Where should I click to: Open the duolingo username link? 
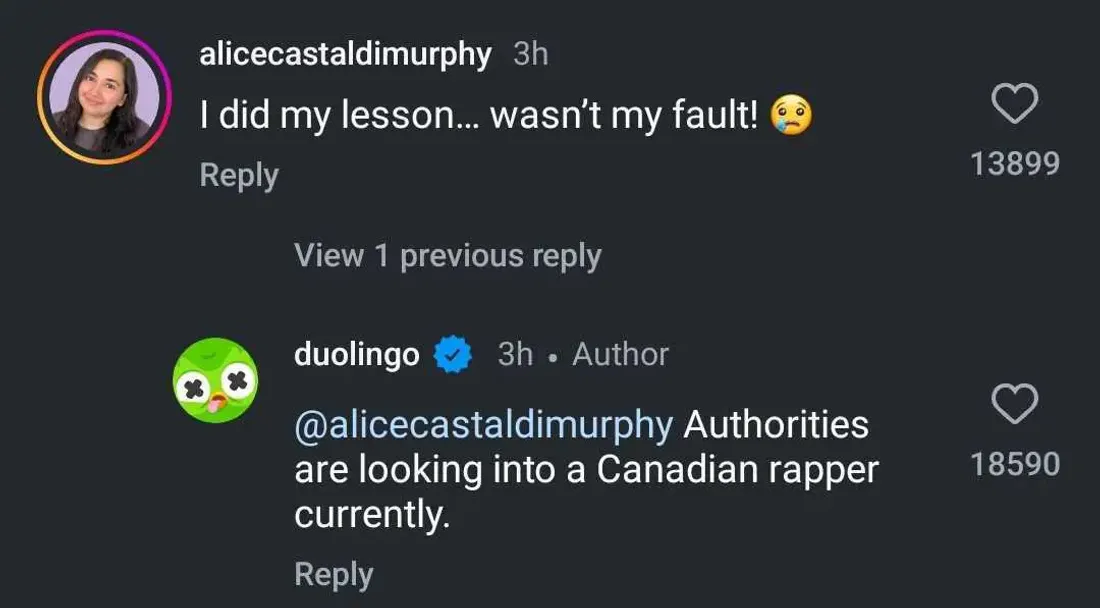click(356, 352)
